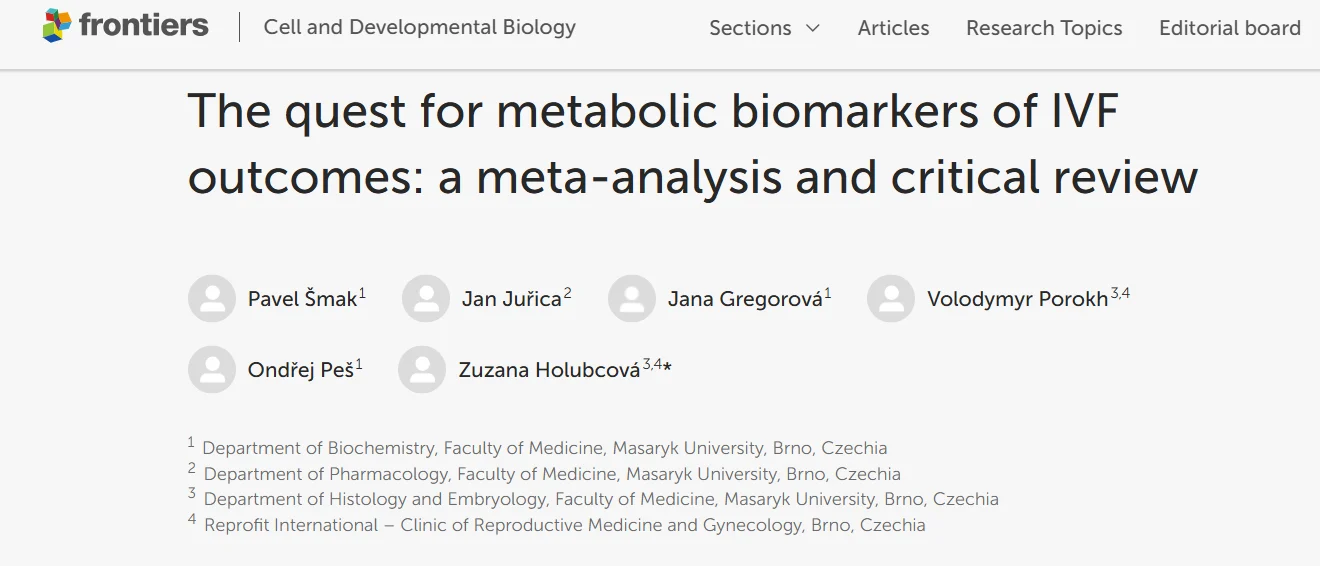Viewport: 1320px width, 566px height.
Task: Click the Frontiers logo icon
Action: click(x=58, y=26)
